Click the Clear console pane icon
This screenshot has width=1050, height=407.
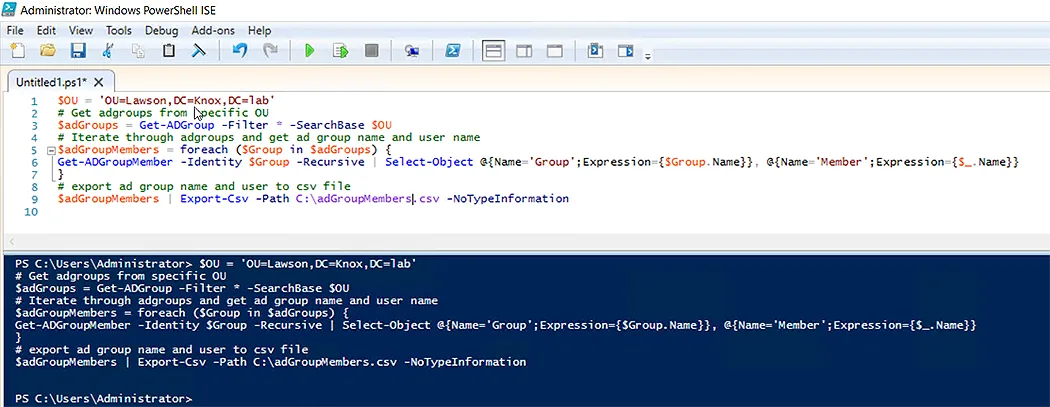pos(199,51)
